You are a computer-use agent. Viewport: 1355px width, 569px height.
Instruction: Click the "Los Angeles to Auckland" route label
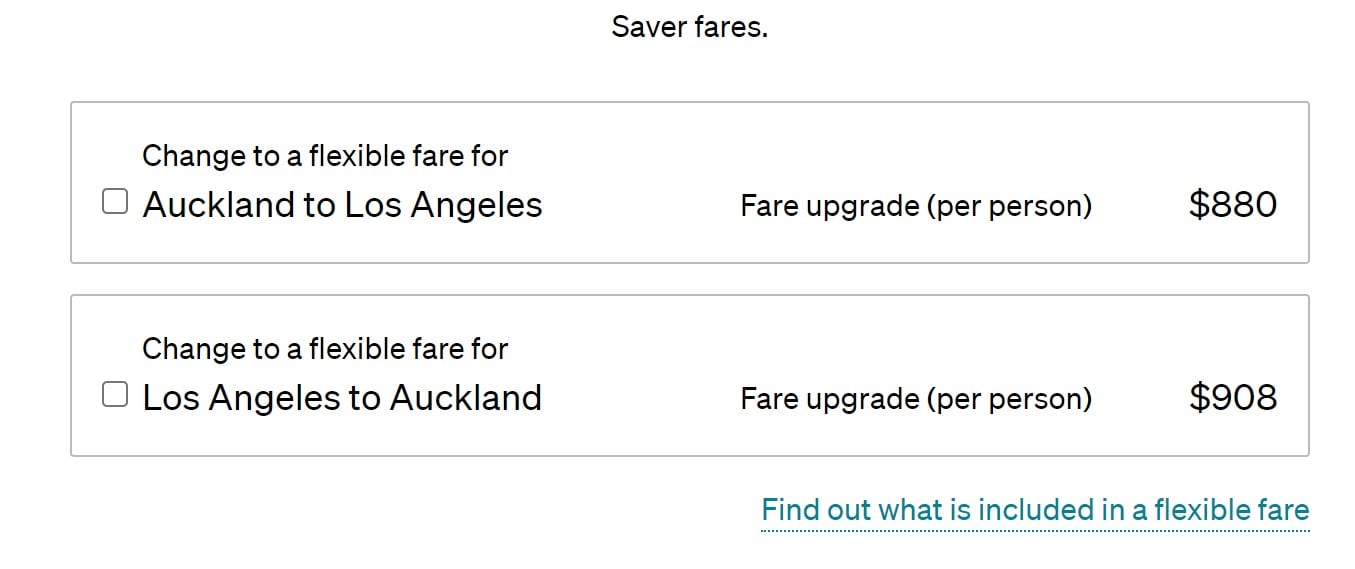[x=342, y=398]
